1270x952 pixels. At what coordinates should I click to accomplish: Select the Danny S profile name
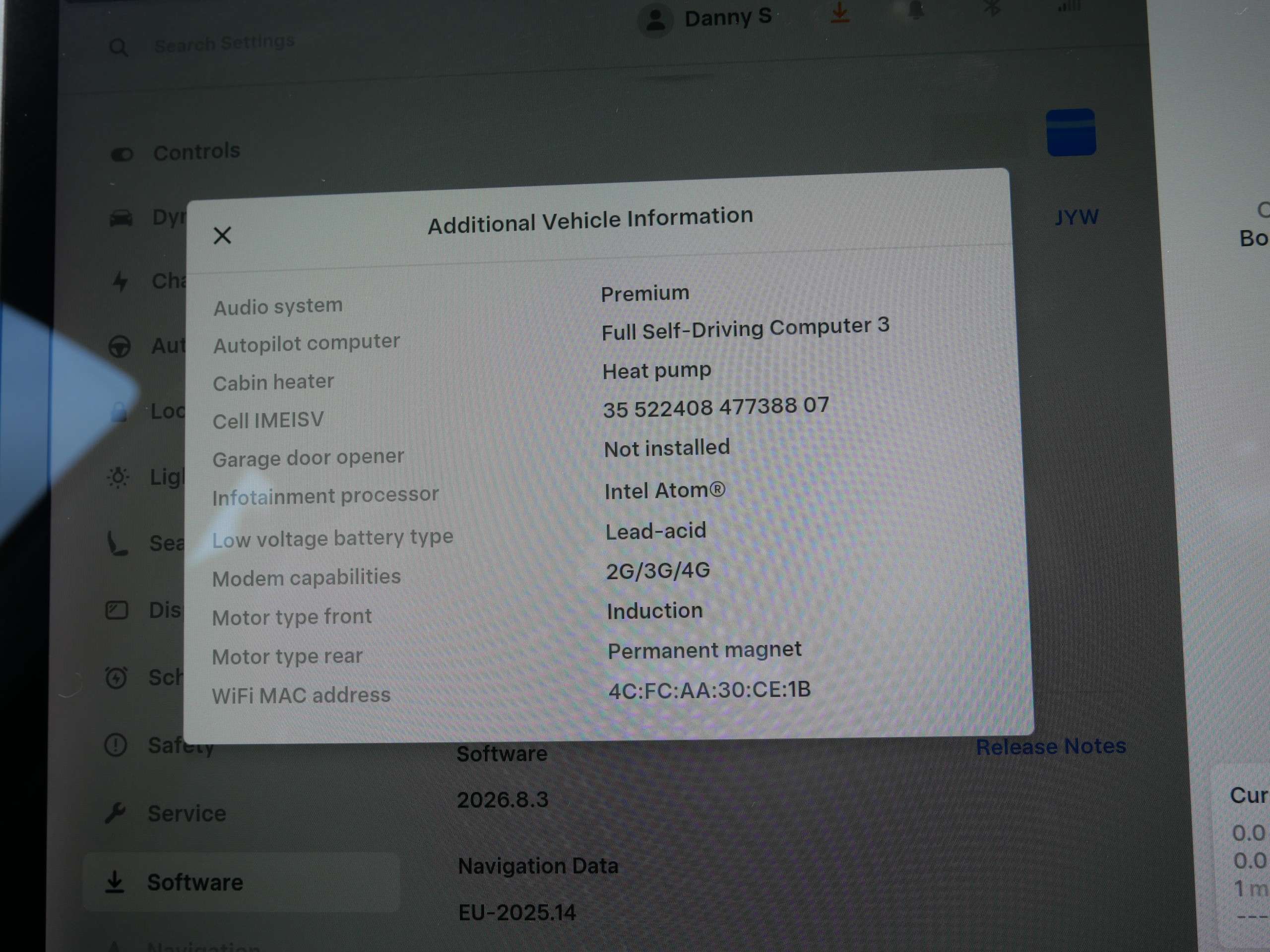click(x=727, y=18)
